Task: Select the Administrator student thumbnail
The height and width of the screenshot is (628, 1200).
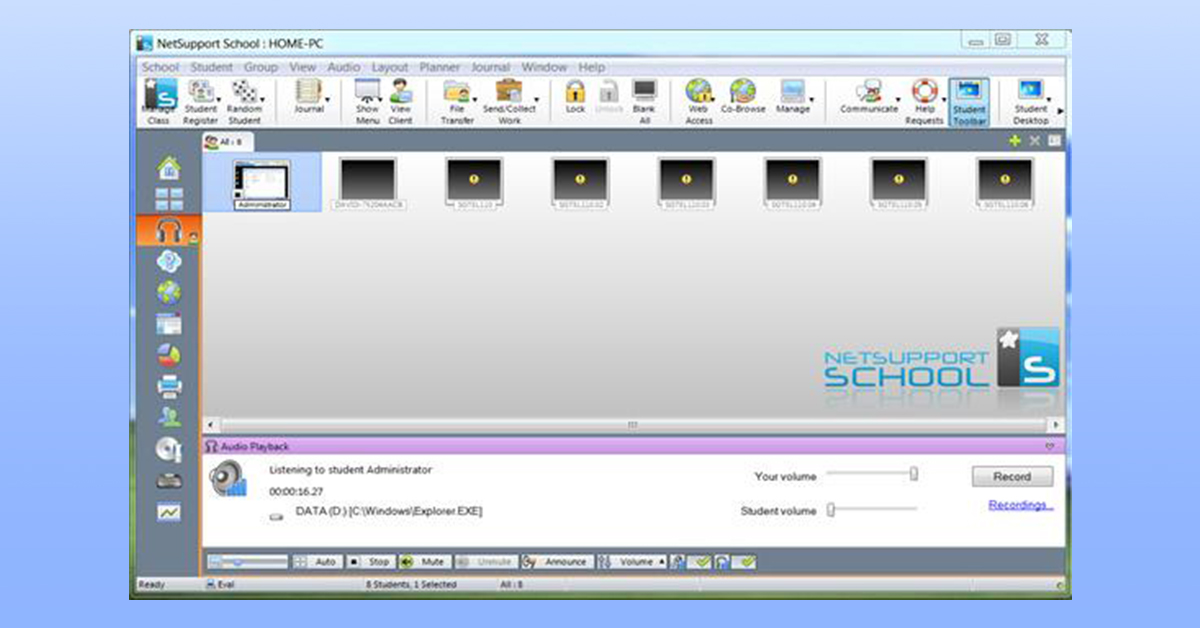Action: [262, 182]
